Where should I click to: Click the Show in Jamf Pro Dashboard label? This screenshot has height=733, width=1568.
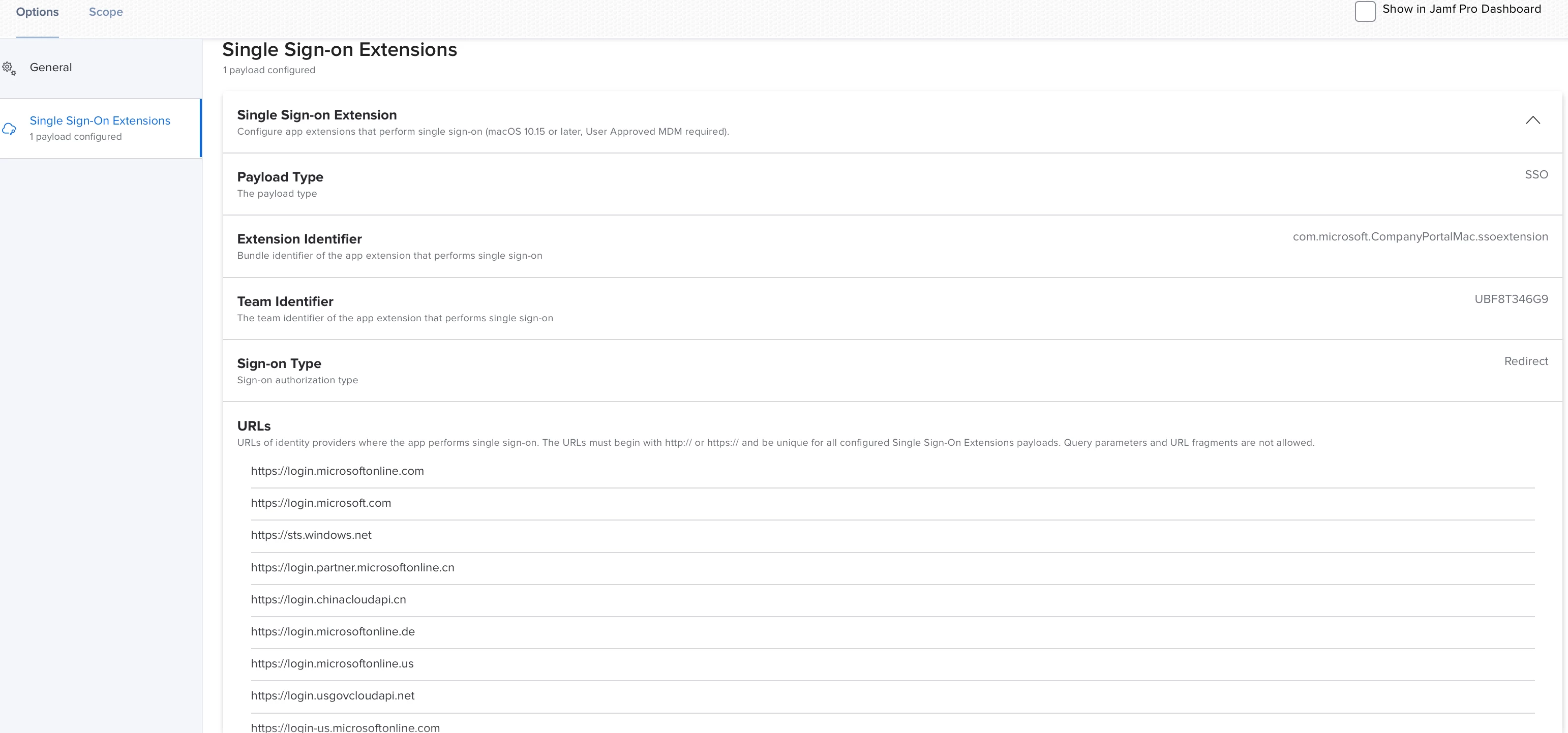click(1461, 9)
